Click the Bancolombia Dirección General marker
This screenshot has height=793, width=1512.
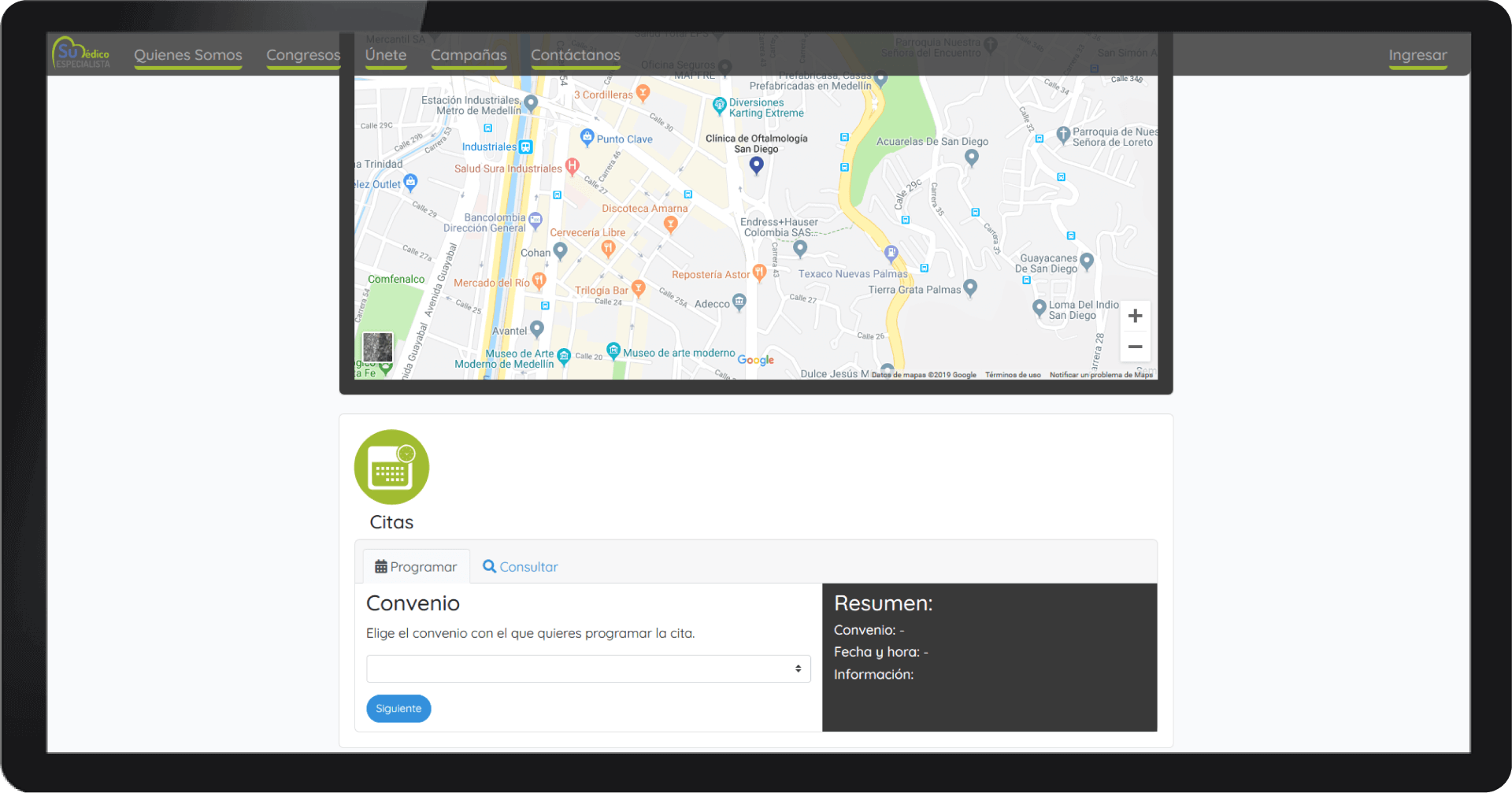(x=535, y=220)
